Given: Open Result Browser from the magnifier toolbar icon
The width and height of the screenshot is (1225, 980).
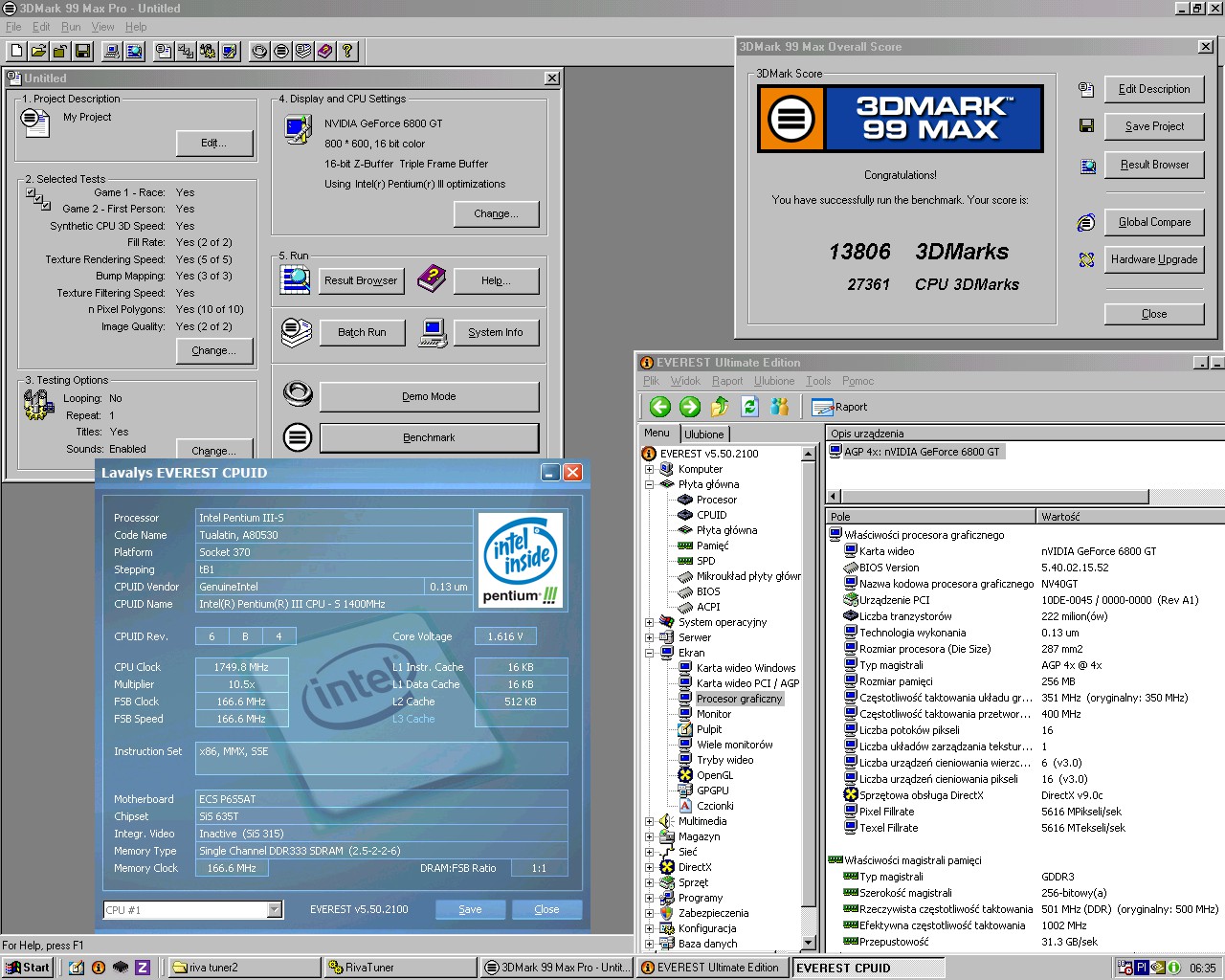Looking at the screenshot, I should point(134,51).
